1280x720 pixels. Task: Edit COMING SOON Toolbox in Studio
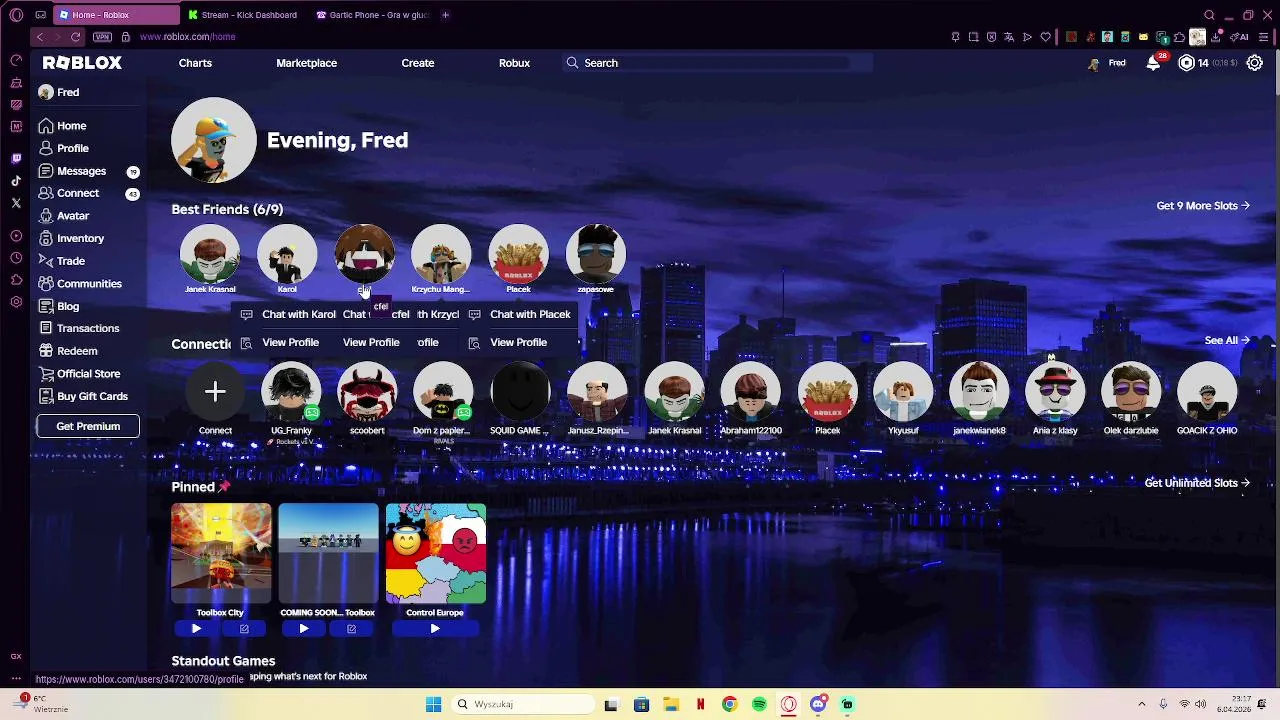click(x=351, y=629)
